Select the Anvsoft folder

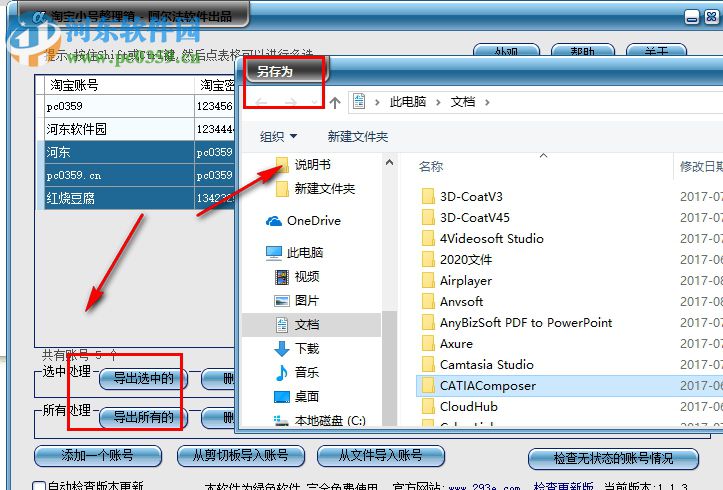pos(452,301)
